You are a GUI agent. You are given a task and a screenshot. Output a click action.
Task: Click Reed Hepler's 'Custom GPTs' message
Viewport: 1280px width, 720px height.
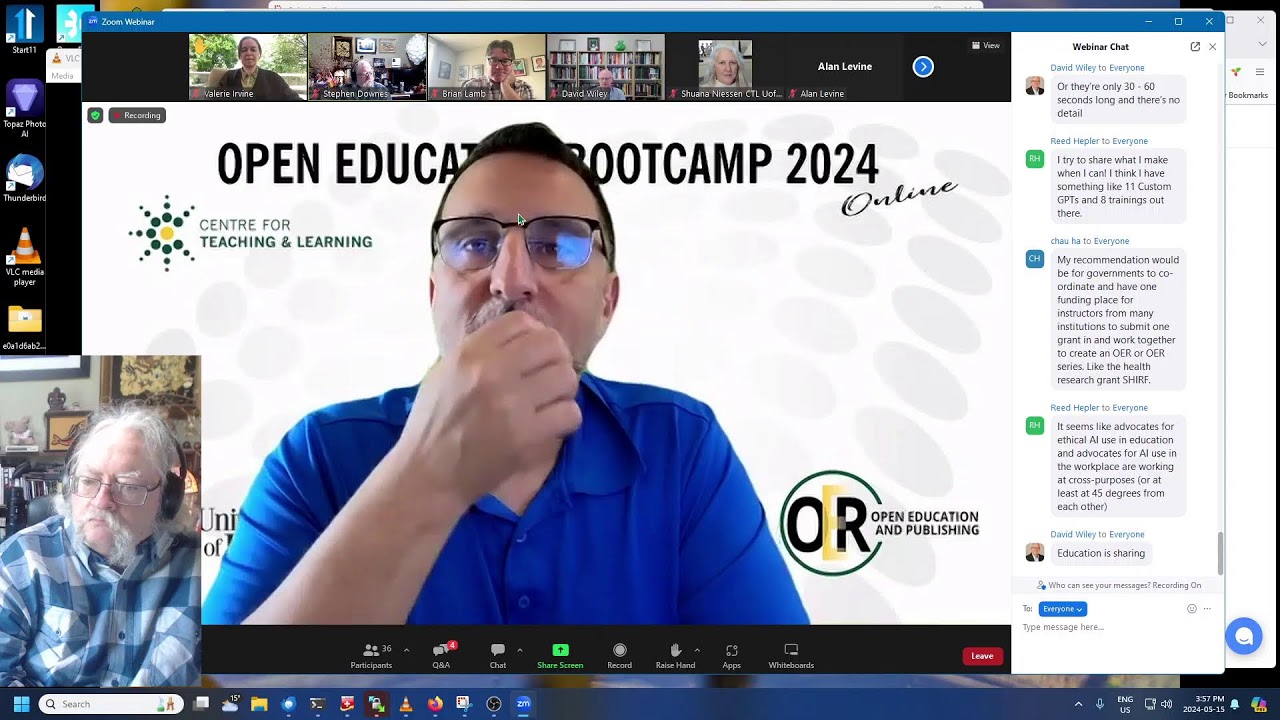(x=1118, y=187)
